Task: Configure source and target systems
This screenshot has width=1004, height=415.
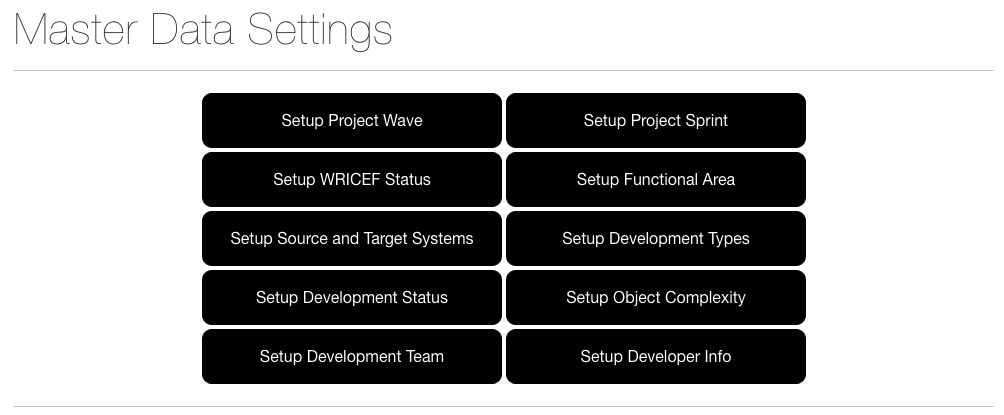Action: click(x=352, y=239)
